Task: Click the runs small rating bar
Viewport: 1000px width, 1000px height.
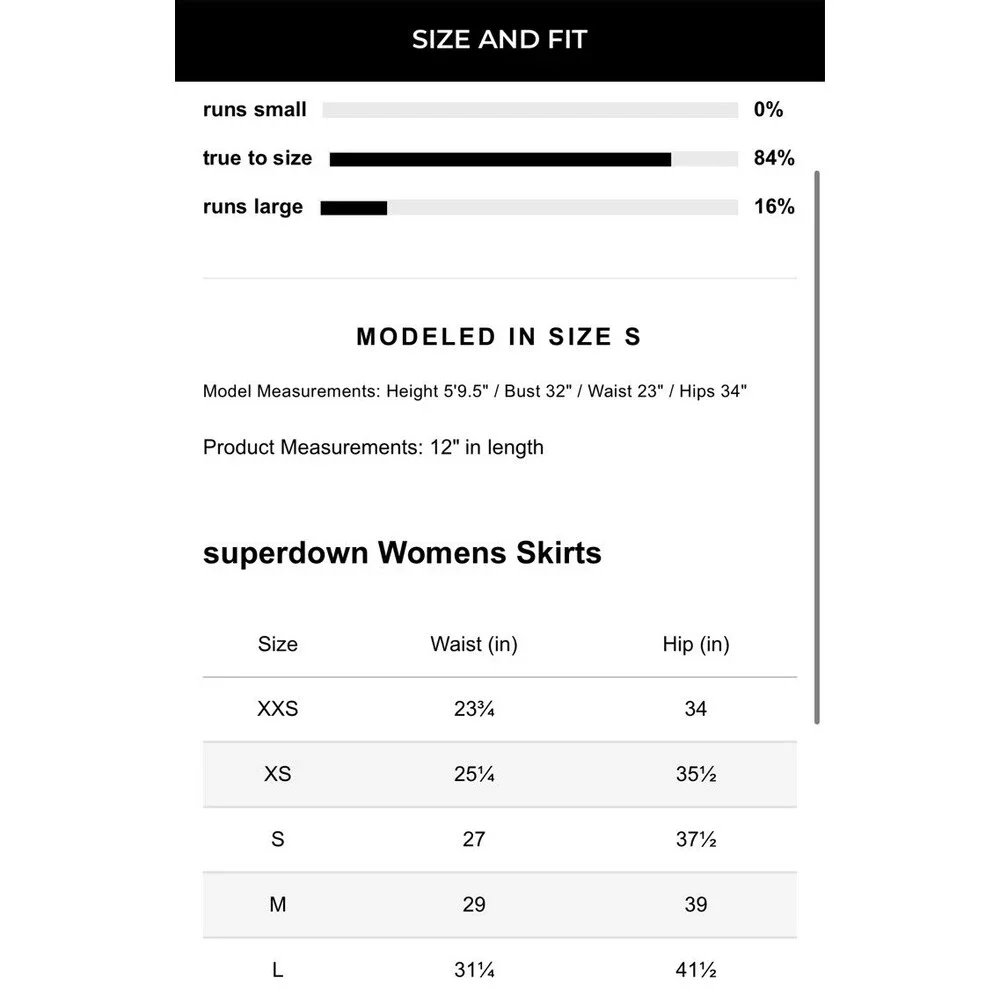Action: pos(530,110)
